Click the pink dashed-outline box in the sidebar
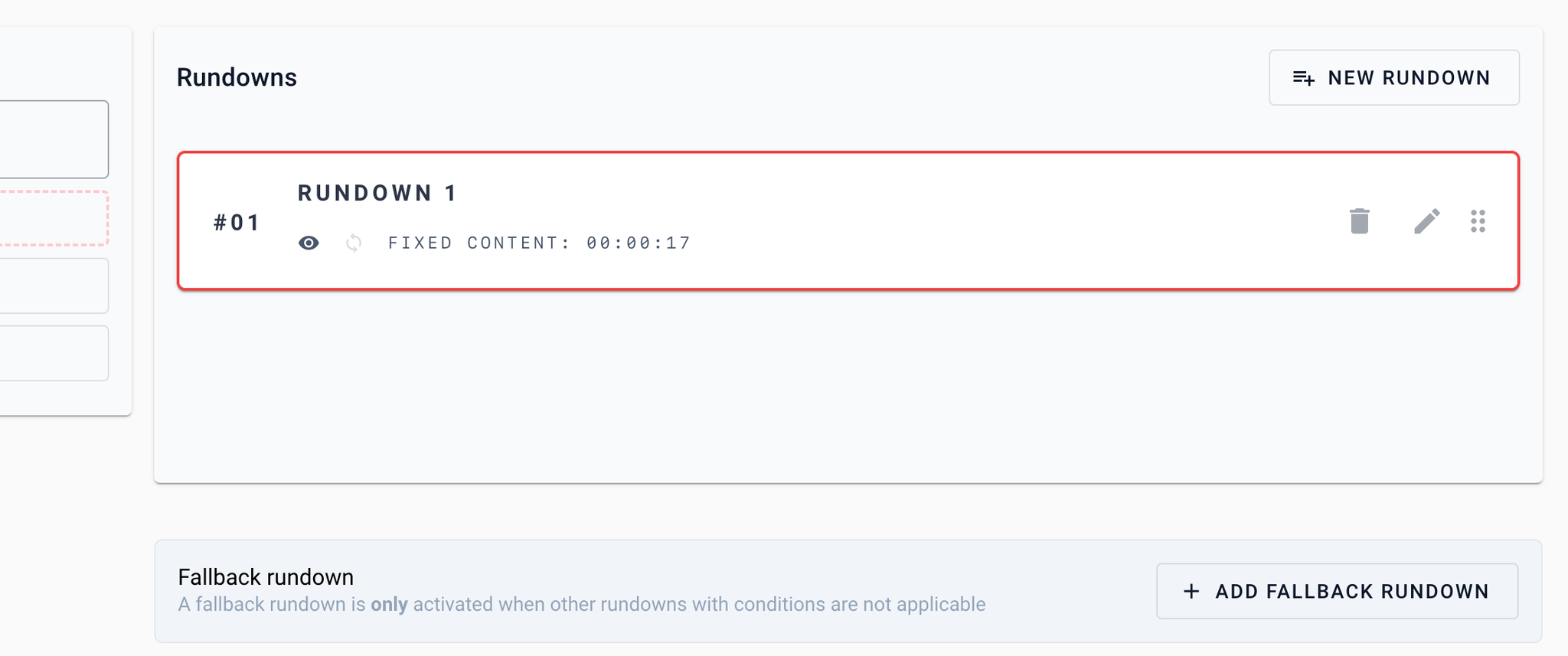Viewport: 1568px width, 656px height. pyautogui.click(x=54, y=218)
